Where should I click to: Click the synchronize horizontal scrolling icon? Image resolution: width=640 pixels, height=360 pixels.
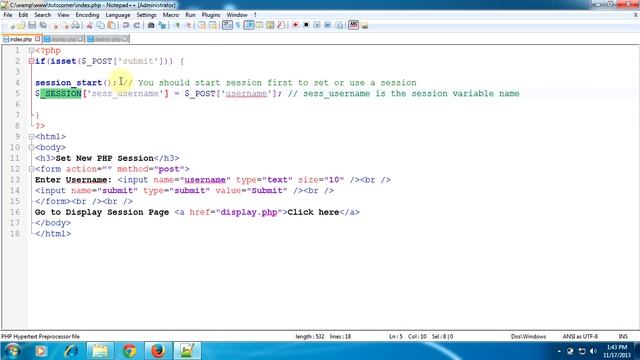tap(213, 25)
